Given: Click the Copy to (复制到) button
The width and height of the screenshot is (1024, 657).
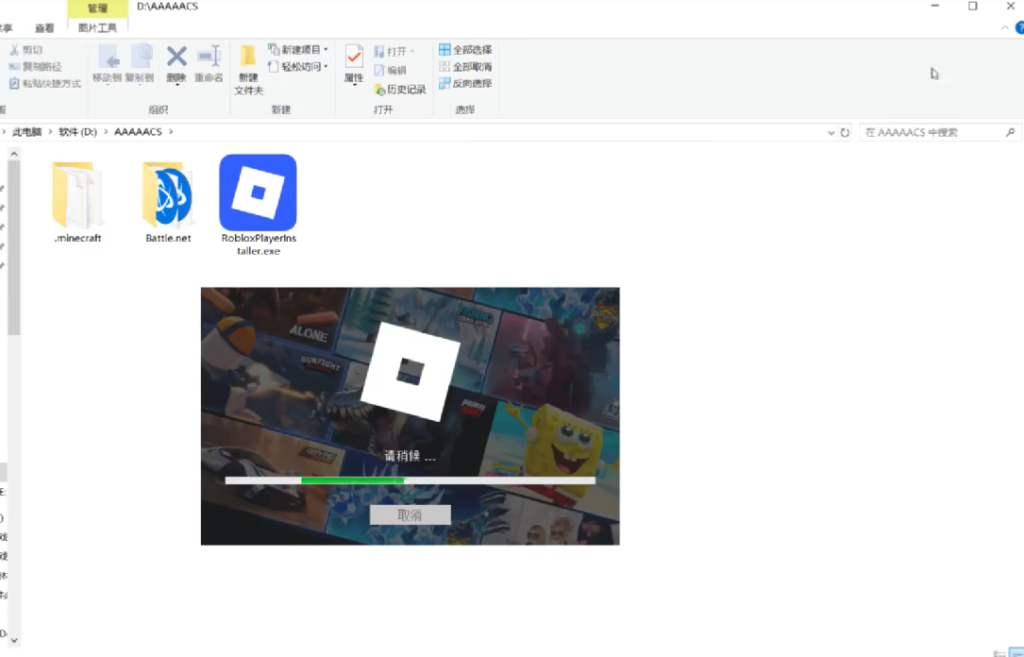Looking at the screenshot, I should (x=140, y=64).
